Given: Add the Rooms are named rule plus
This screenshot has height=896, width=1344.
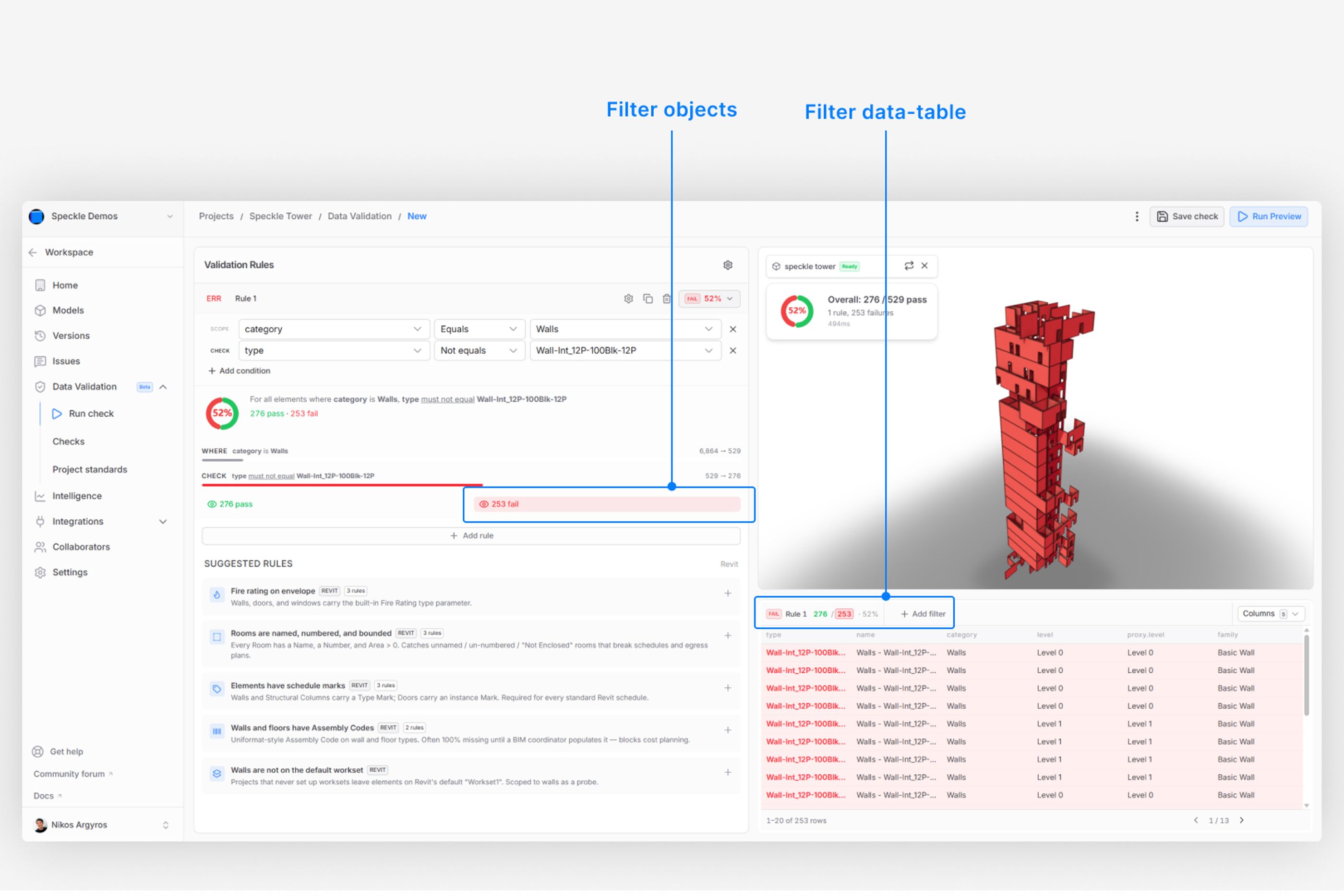Looking at the screenshot, I should click(727, 636).
